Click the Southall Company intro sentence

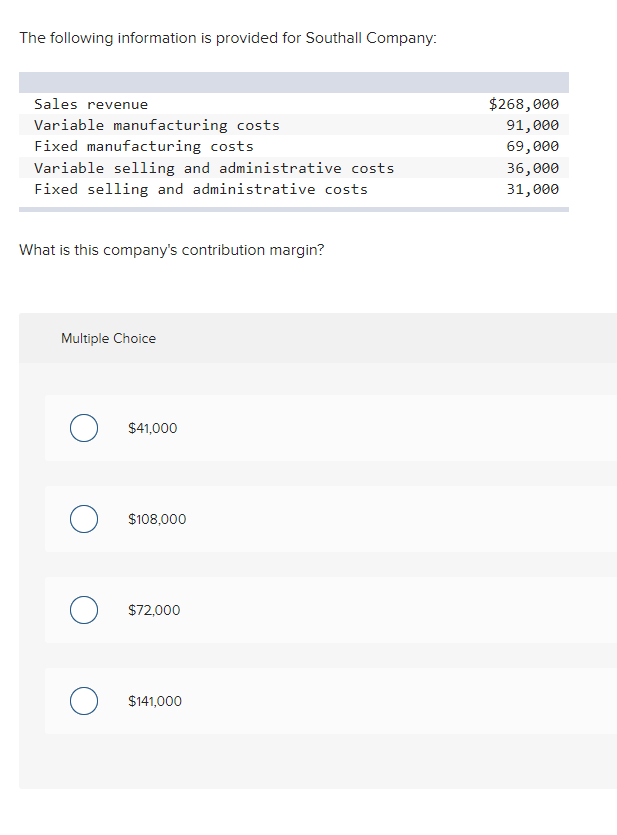228,38
